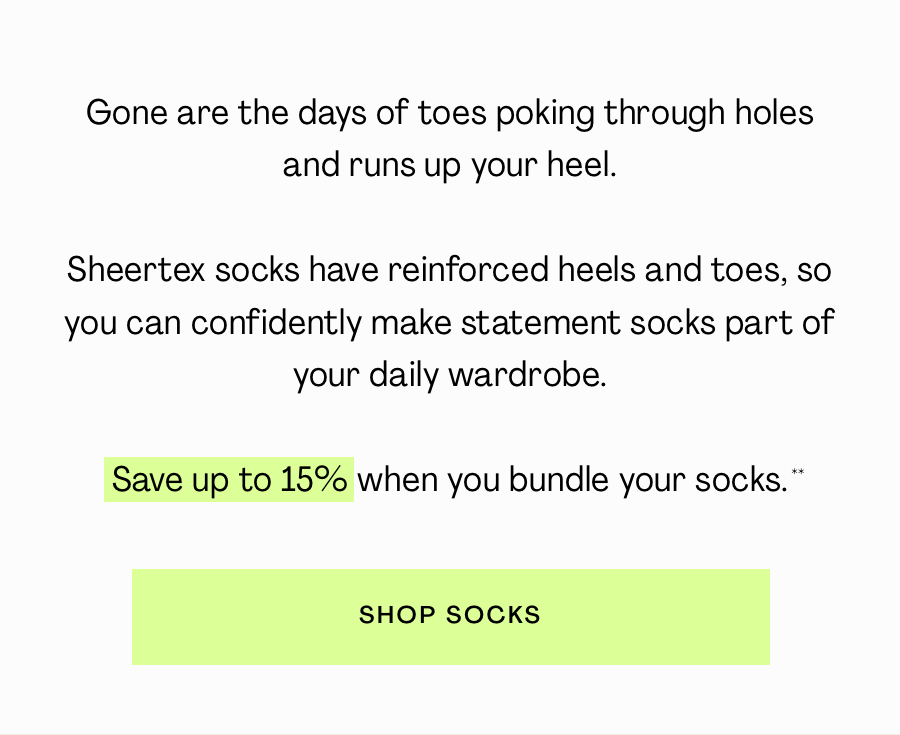Screen dimensions: 900x735
Task: Click the green highlight swatch behind the discount text
Action: 228,479
